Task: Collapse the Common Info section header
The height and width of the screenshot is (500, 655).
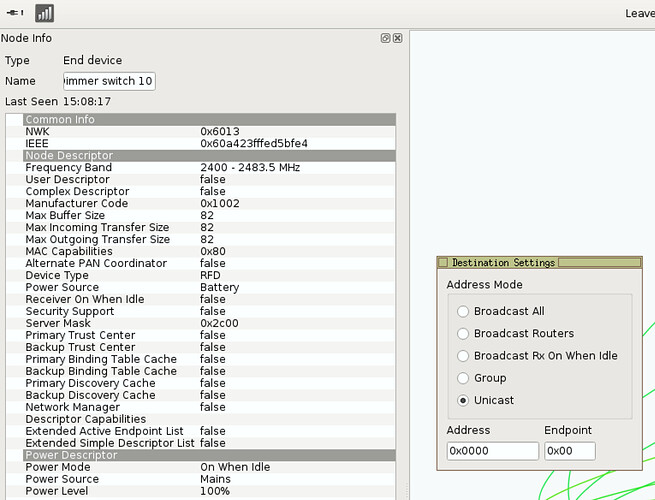Action: (x=209, y=119)
